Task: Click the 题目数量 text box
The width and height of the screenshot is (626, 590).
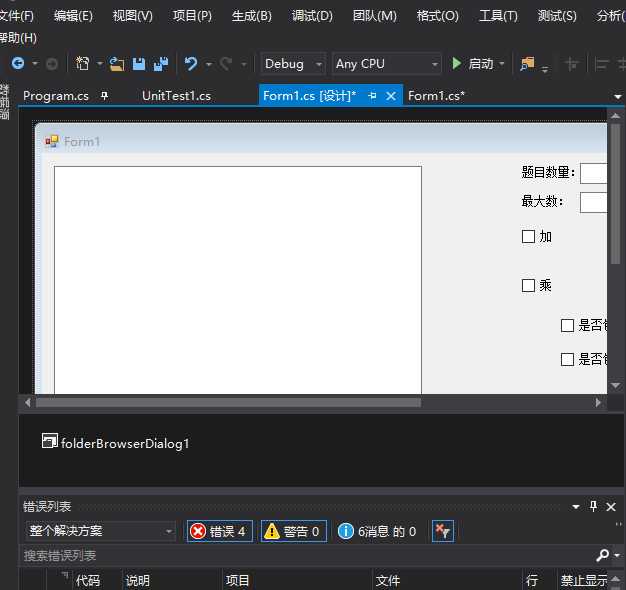Action: pyautogui.click(x=594, y=173)
